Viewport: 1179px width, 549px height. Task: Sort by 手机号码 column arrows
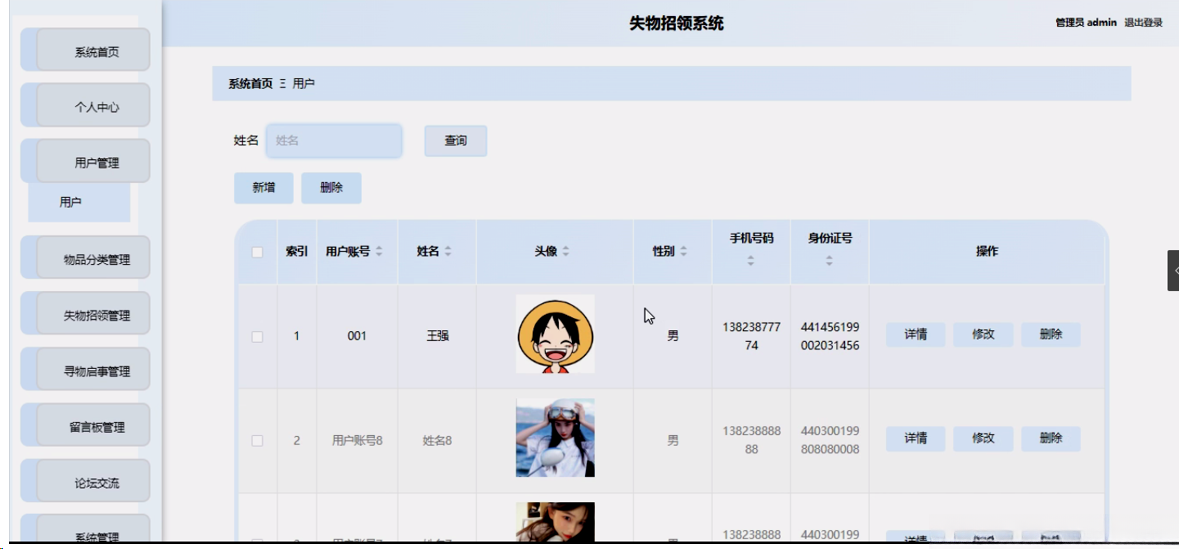tap(750, 261)
